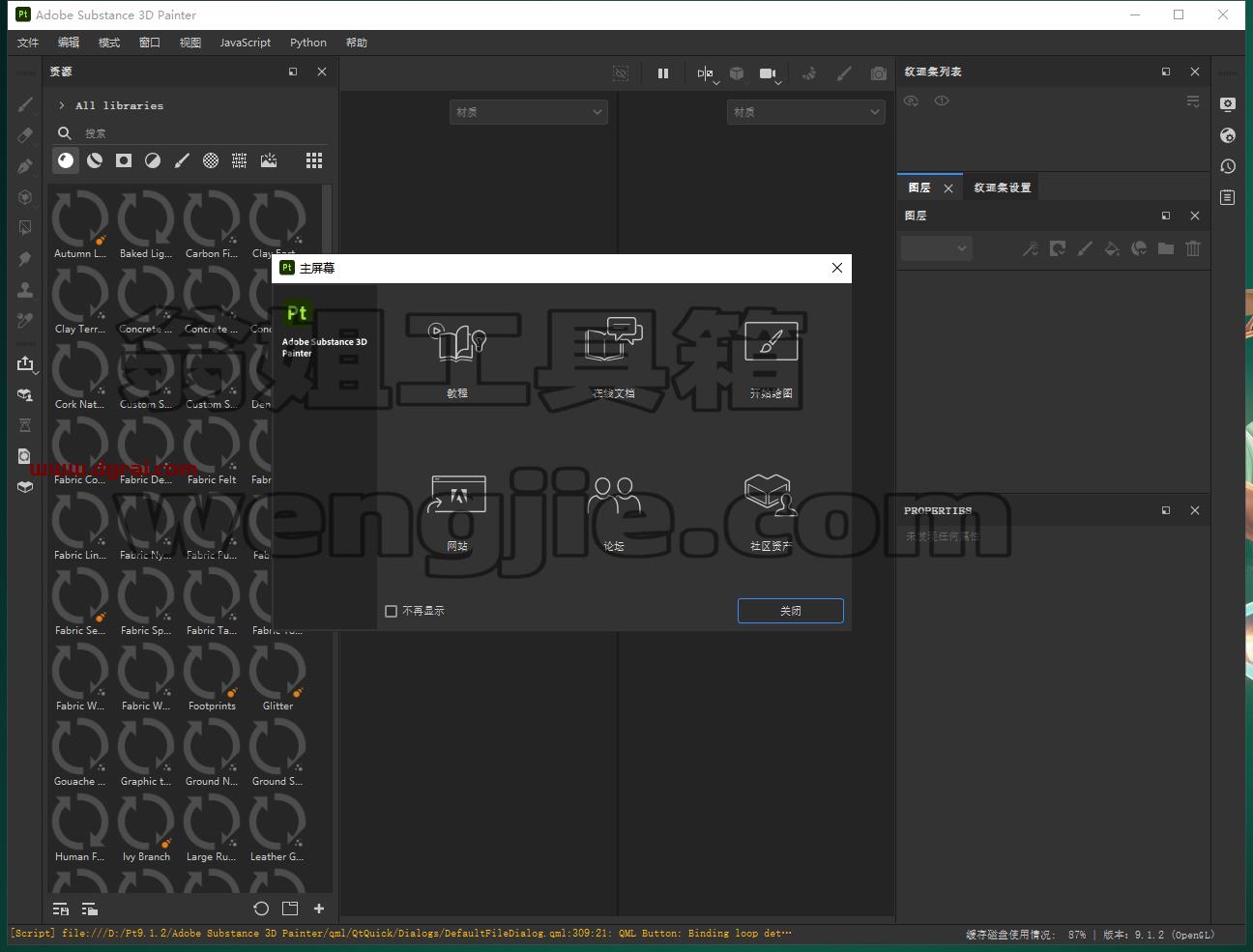This screenshot has width=1253, height=952.
Task: Open the Python menu
Action: tap(308, 43)
